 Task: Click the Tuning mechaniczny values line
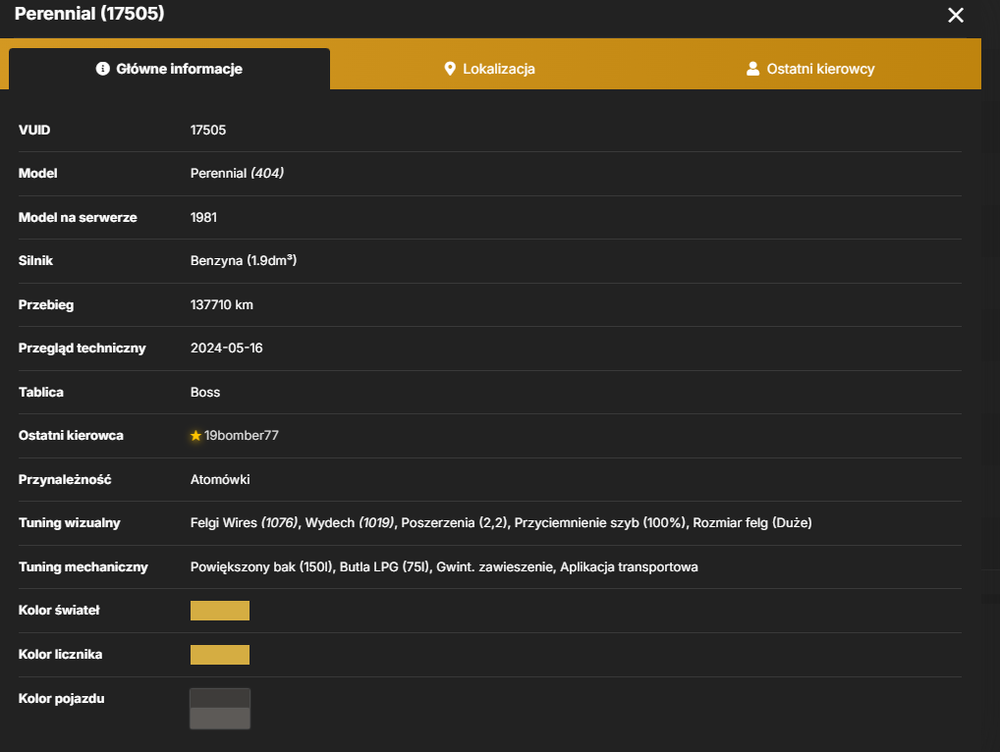444,567
